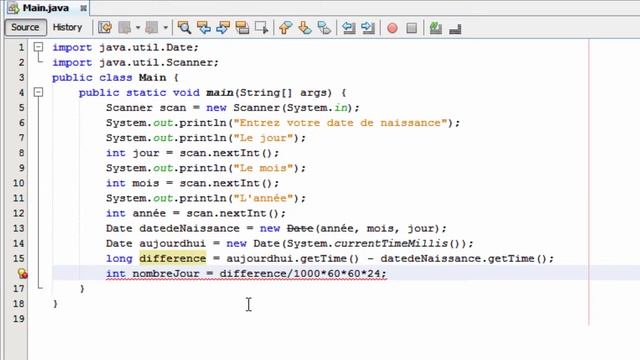
Task: Jump to the last edit location
Action: pyautogui.click(x=105, y=28)
